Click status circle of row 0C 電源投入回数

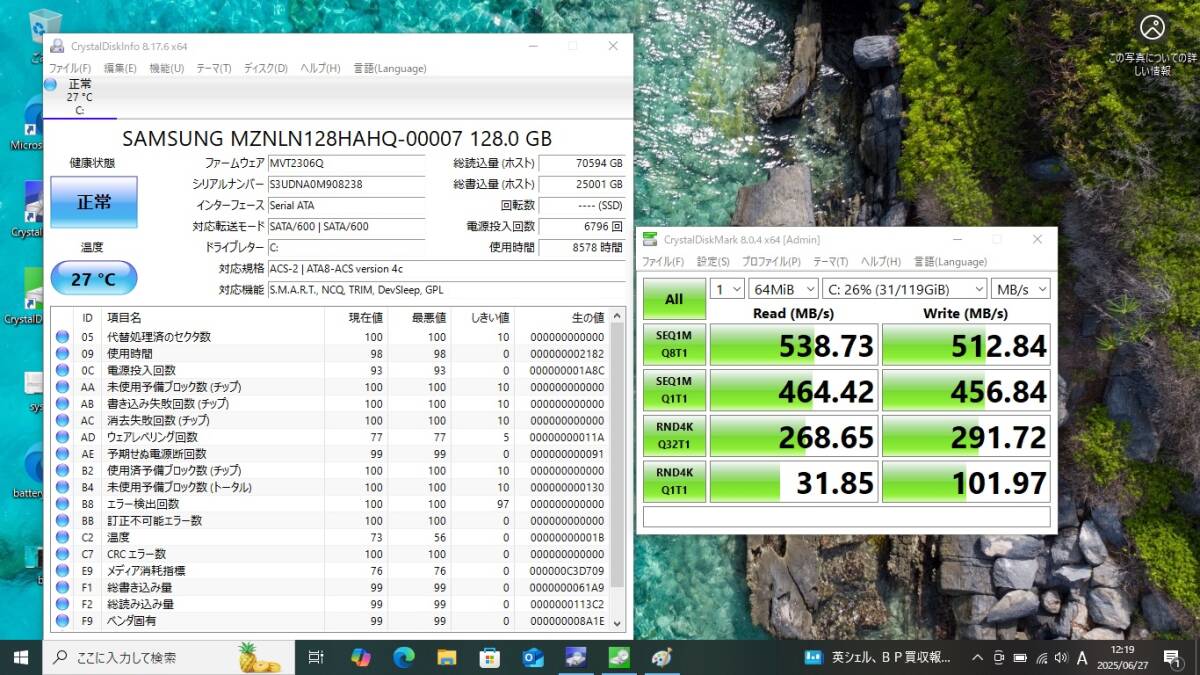pos(62,370)
